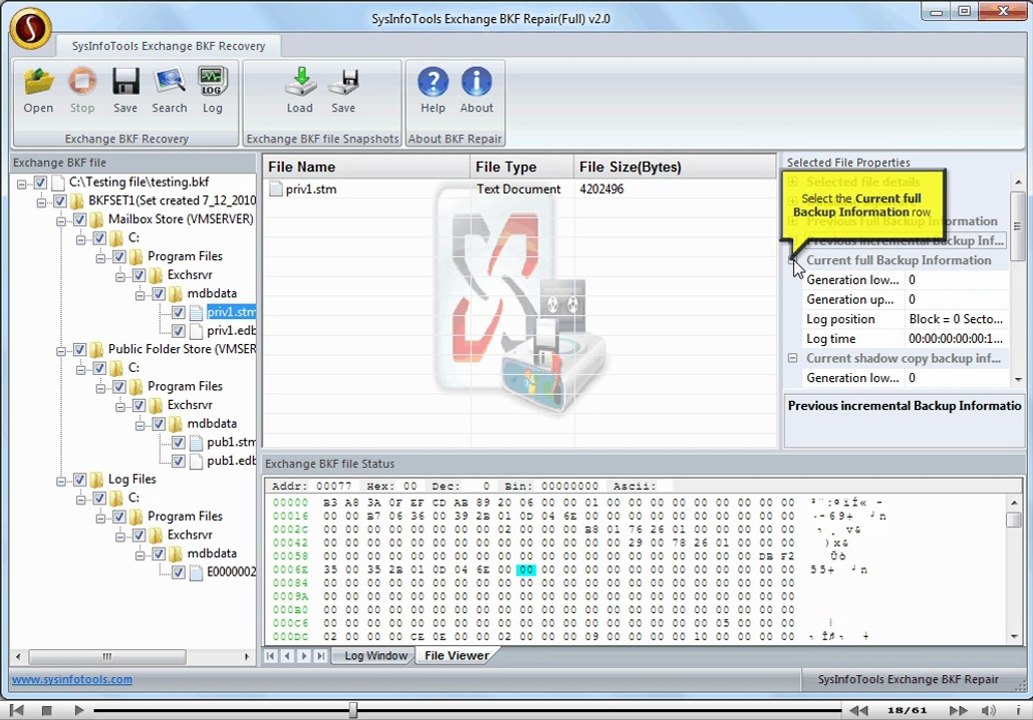Toggle the BKFSET1 checkbox
The image size is (1033, 720).
tap(60, 201)
